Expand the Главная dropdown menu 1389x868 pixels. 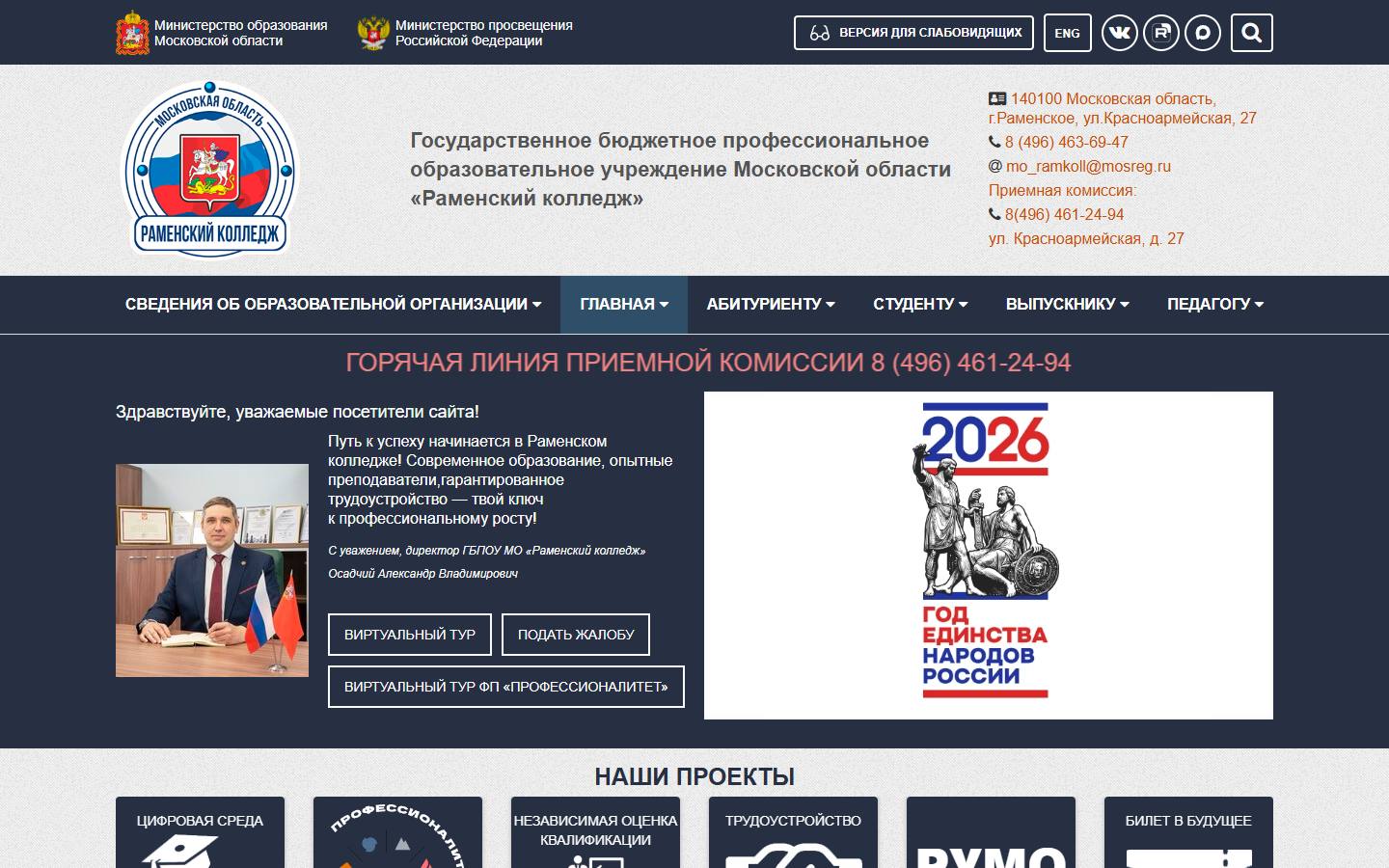[624, 305]
